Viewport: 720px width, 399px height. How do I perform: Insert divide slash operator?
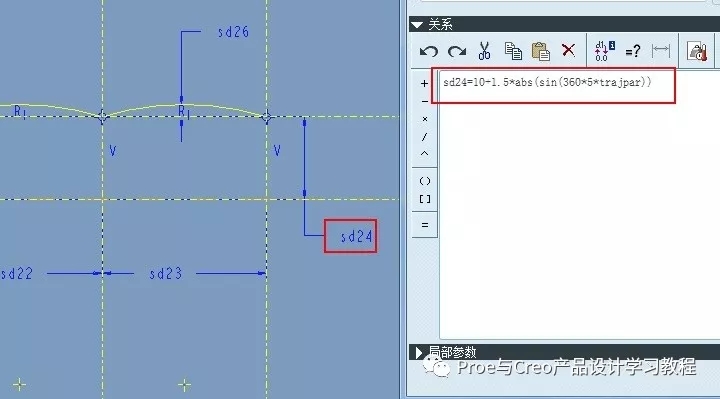(x=424, y=137)
